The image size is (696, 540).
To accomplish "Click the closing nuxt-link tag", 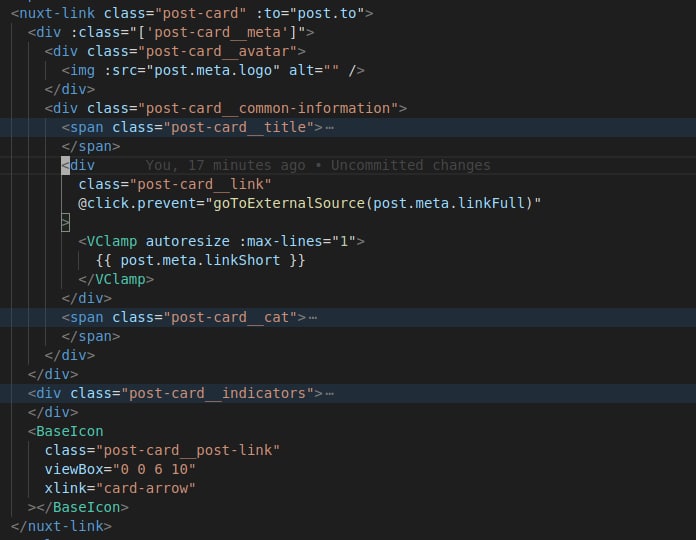I will [61, 527].
